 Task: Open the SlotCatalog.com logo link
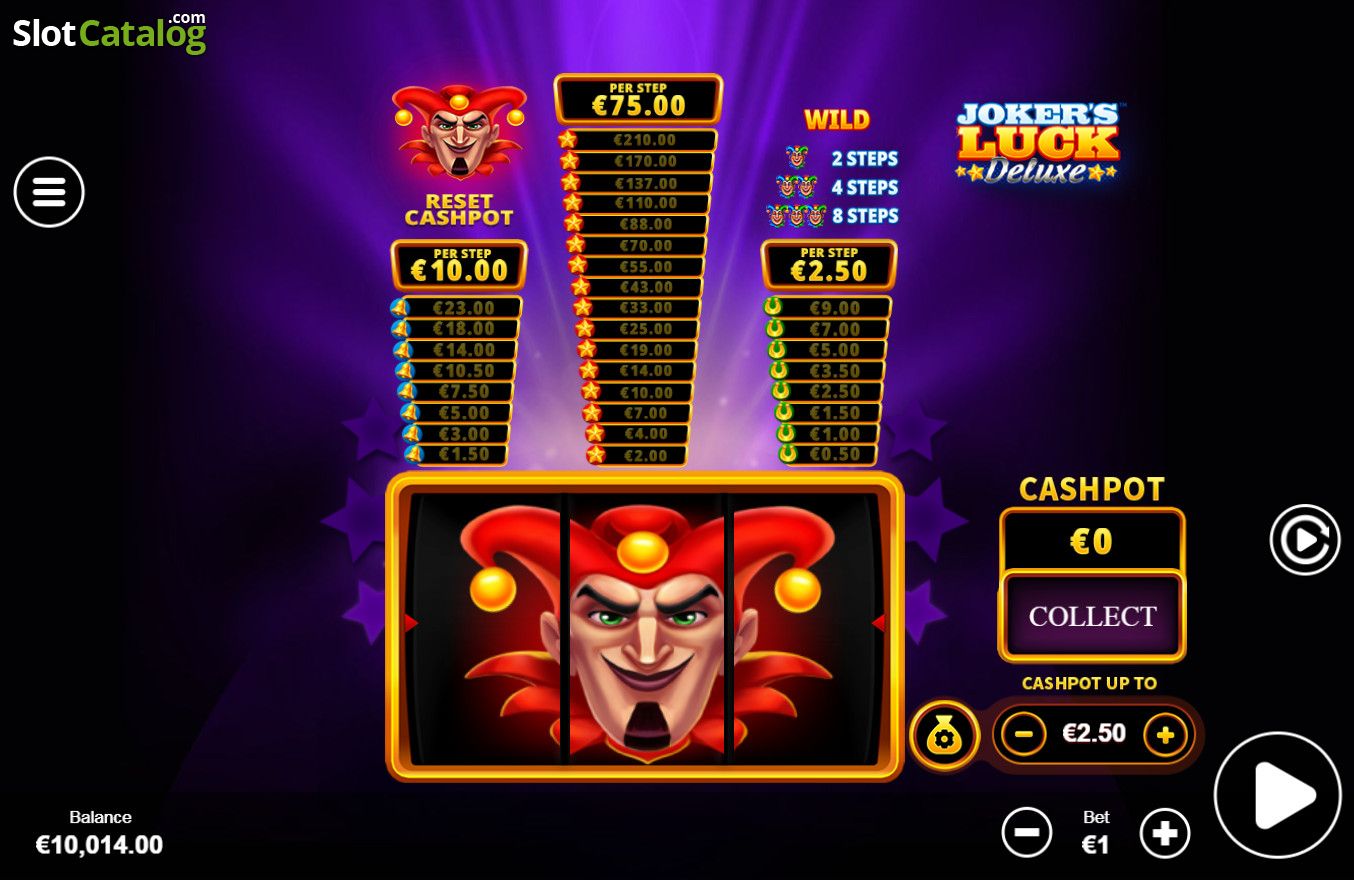coord(109,32)
